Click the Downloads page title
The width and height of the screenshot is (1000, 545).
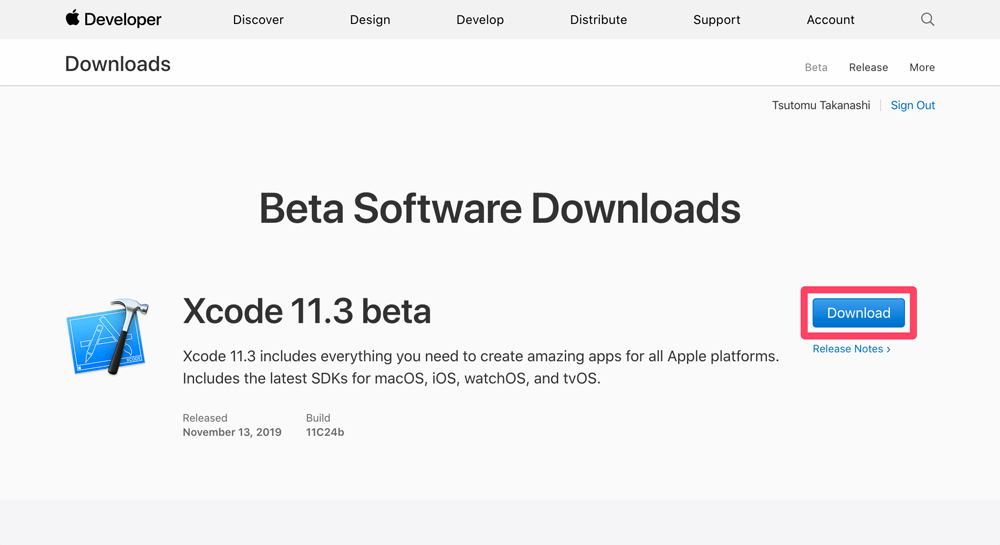(118, 64)
